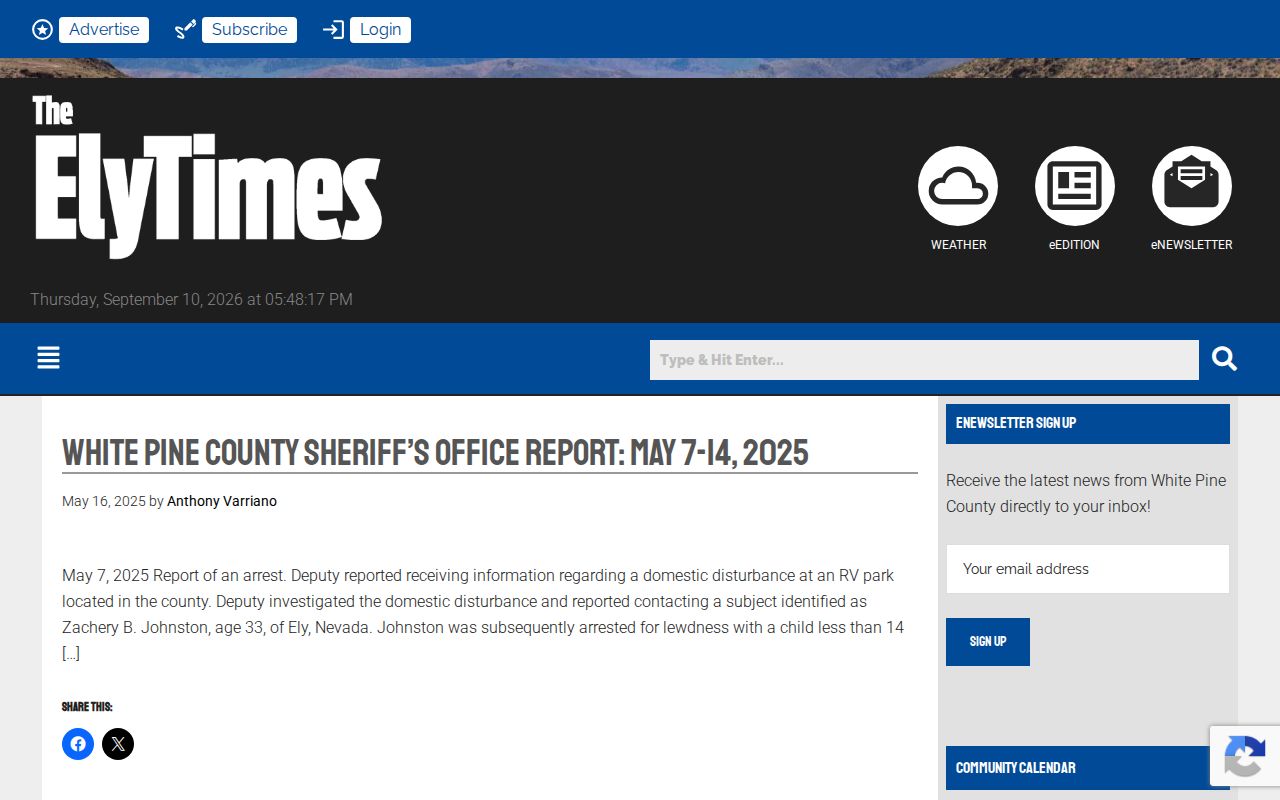Image resolution: width=1280 pixels, height=800 pixels.
Task: Open the Weather cloud icon
Action: click(x=958, y=186)
